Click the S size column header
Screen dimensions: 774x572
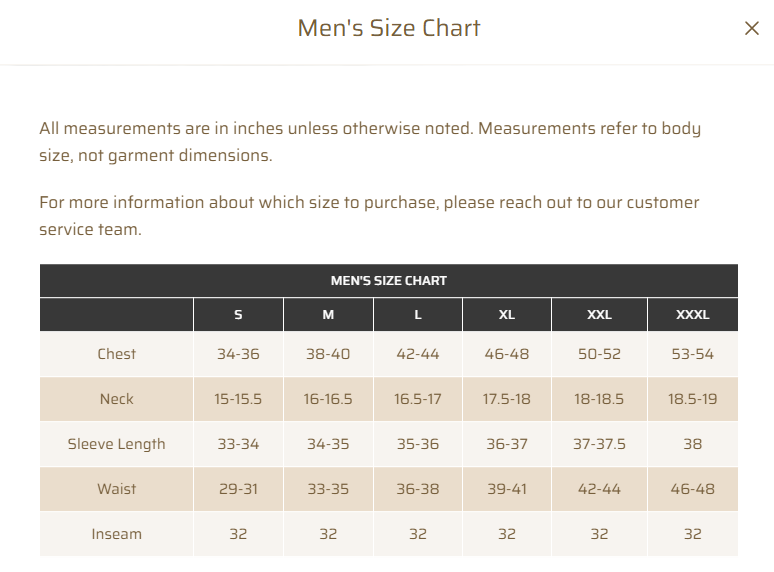(238, 315)
